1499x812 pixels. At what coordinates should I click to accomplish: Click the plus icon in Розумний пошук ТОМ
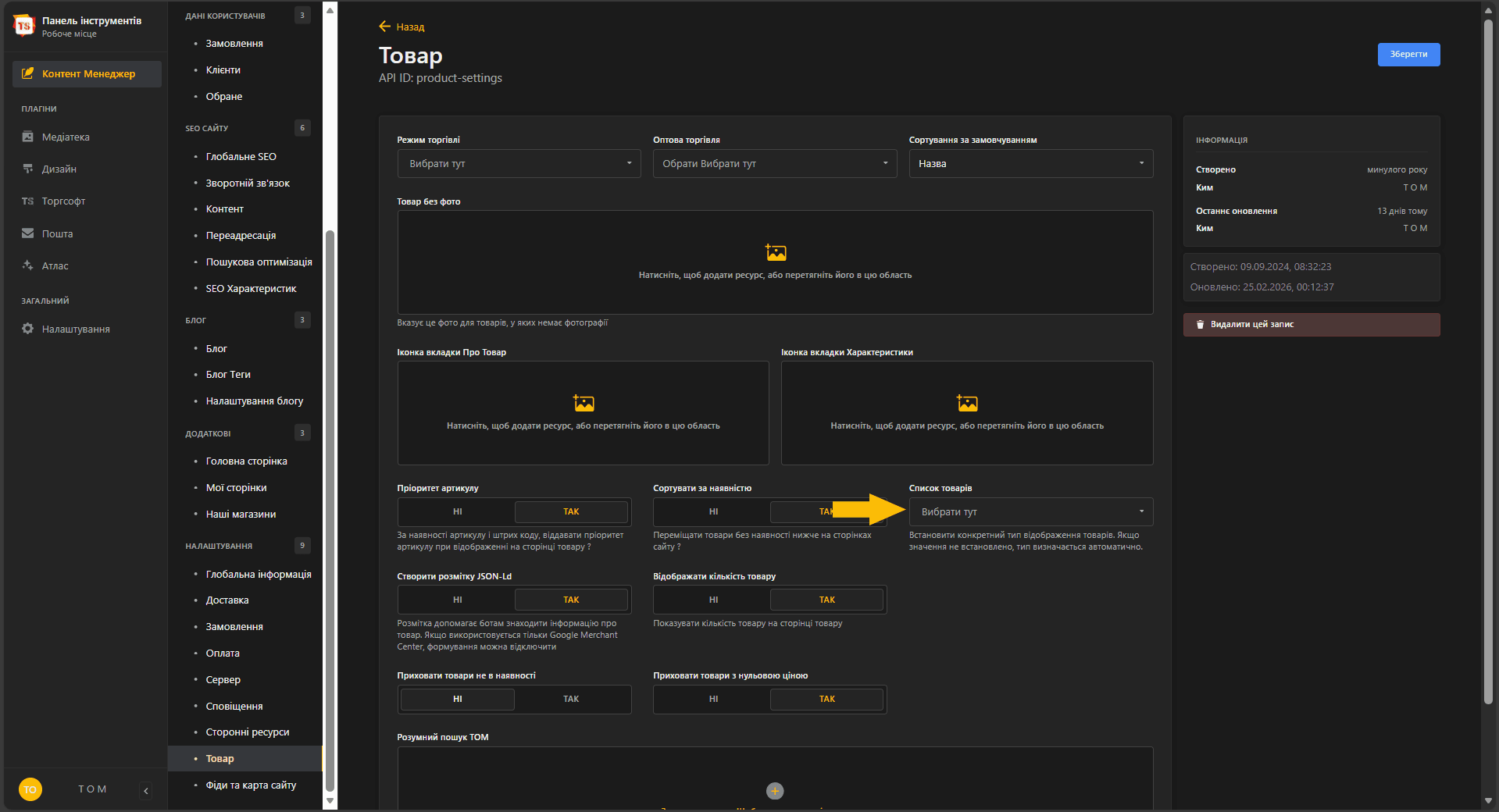[x=775, y=791]
